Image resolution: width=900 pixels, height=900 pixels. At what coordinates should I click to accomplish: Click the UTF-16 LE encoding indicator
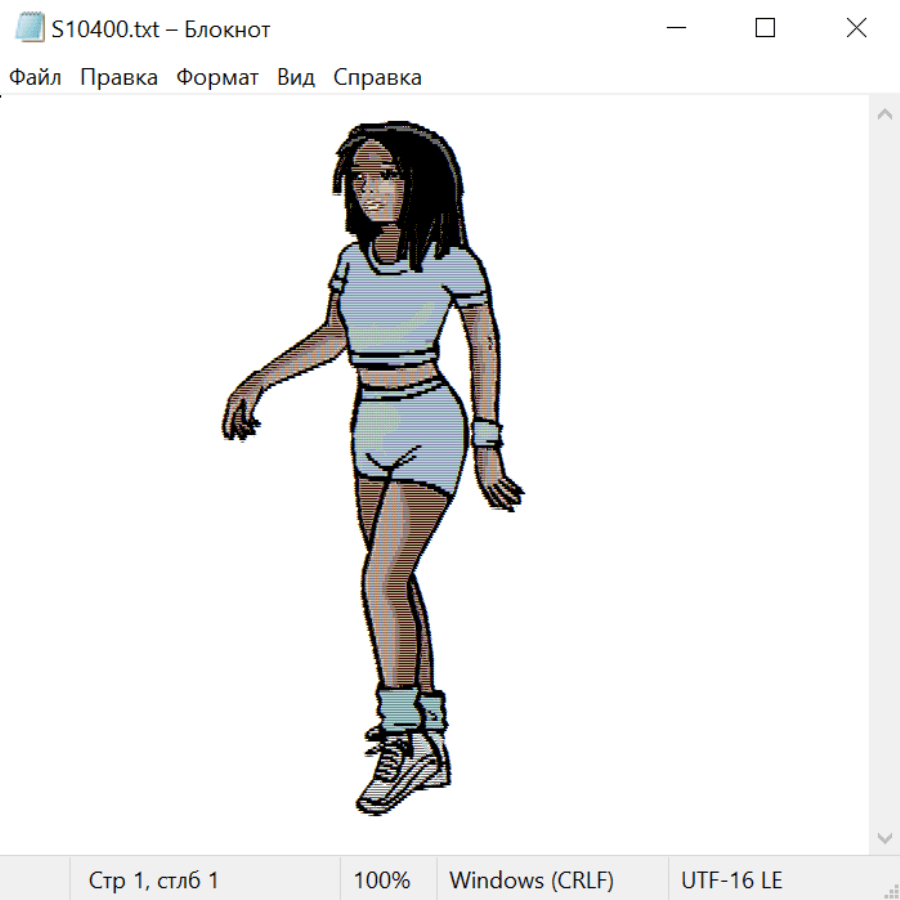coord(731,880)
